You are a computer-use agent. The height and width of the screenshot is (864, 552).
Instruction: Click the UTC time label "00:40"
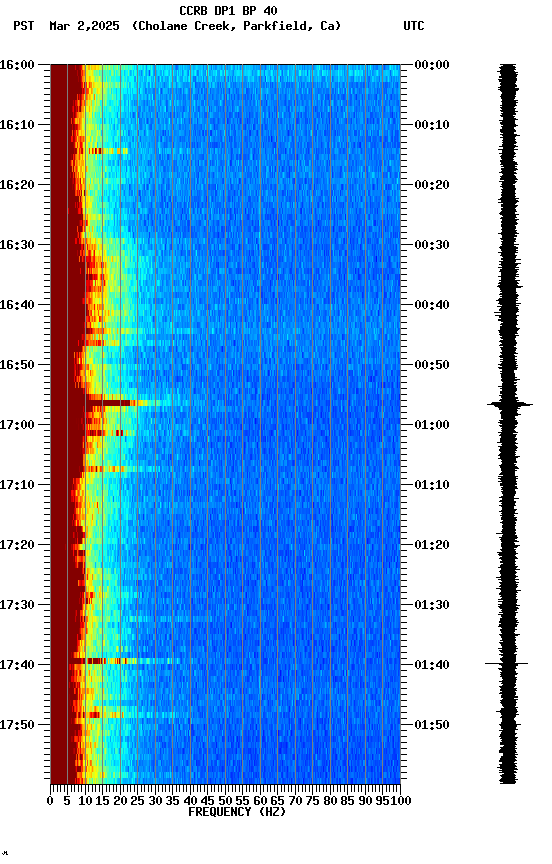coord(432,305)
